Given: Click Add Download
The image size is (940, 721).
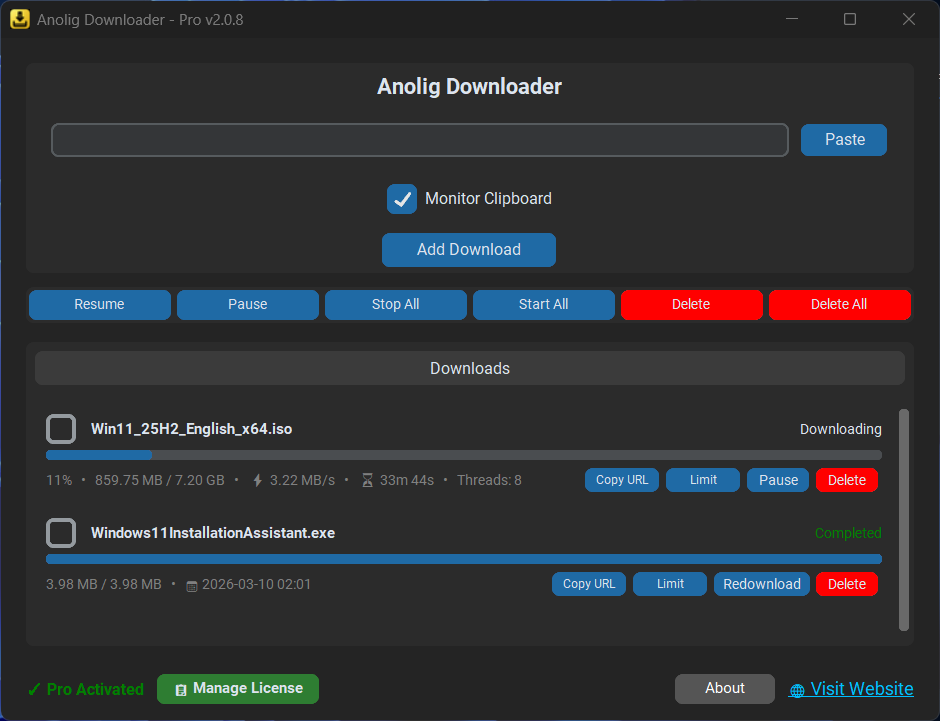Looking at the screenshot, I should (x=468, y=249).
